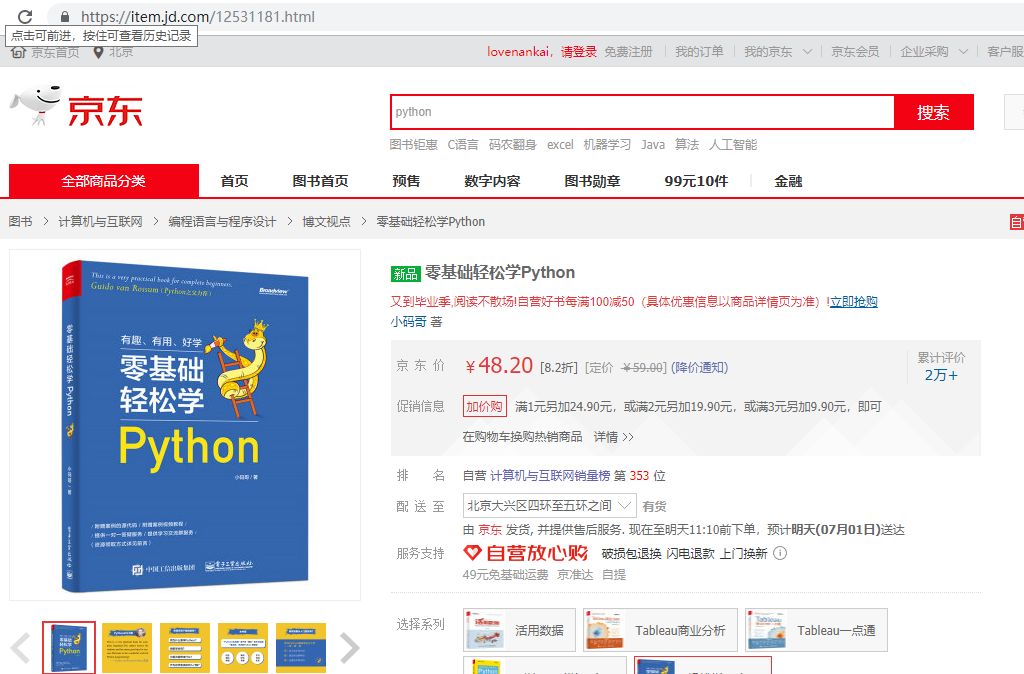Choose series option 活用数据

(519, 630)
